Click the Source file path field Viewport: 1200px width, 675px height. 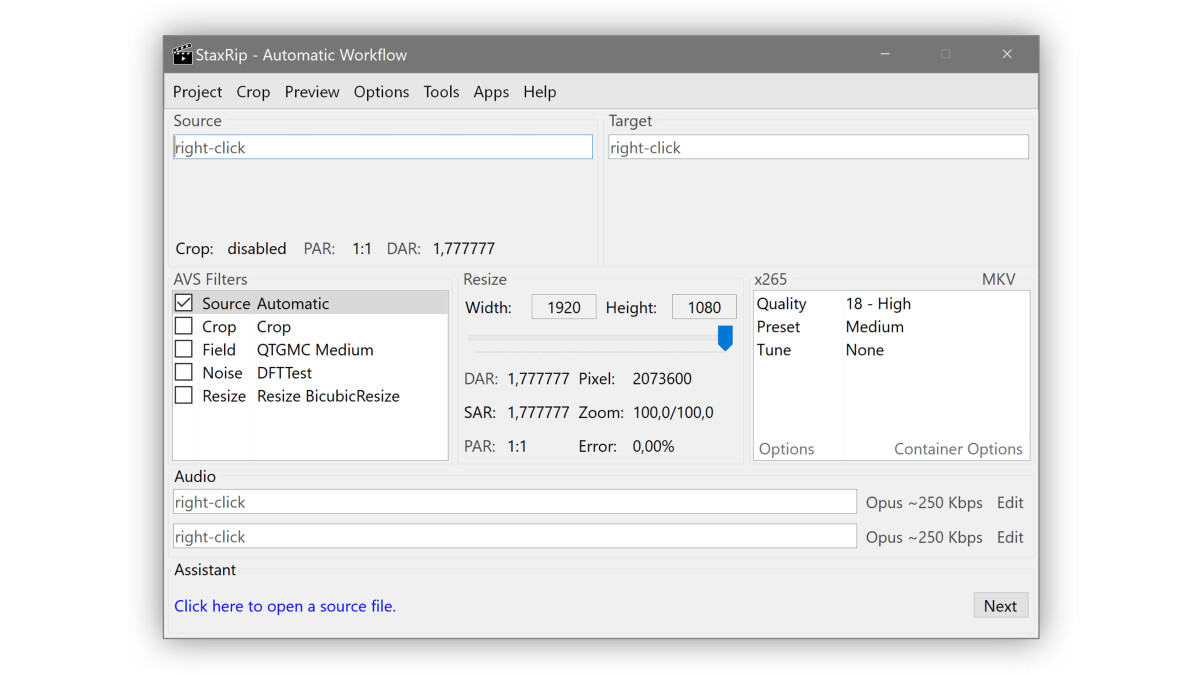tap(383, 147)
